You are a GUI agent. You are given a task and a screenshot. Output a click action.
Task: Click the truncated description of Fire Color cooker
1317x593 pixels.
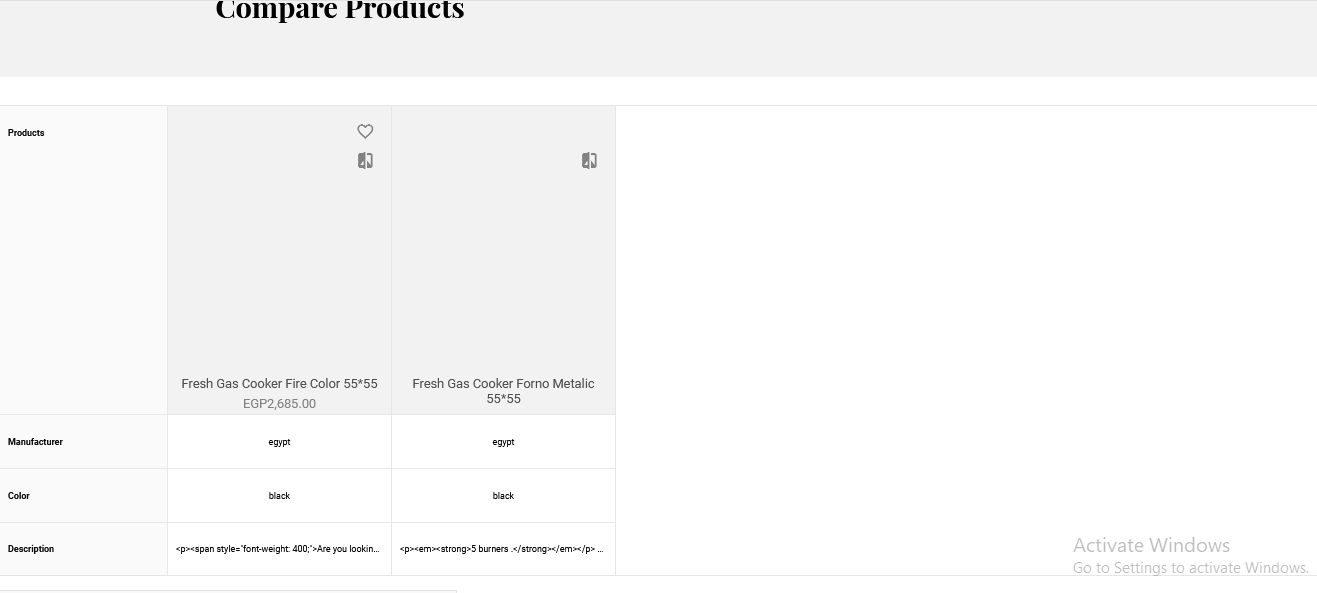point(279,548)
